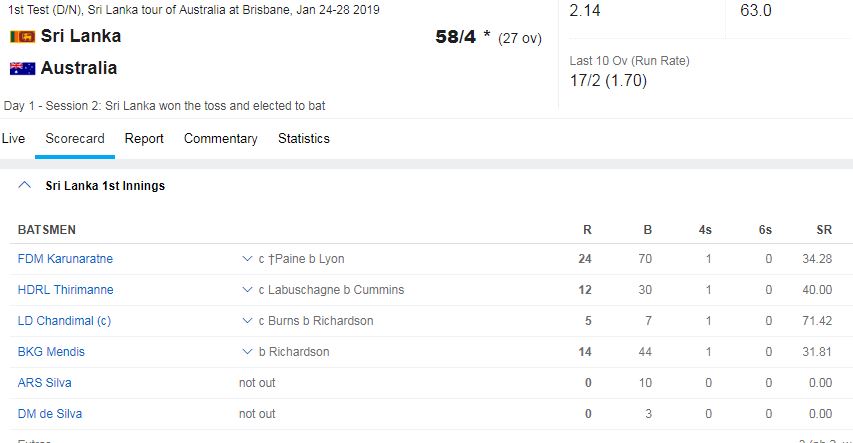Expand LD Chandimal dismissal chevron
Image resolution: width=853 pixels, height=443 pixels.
coord(247,321)
